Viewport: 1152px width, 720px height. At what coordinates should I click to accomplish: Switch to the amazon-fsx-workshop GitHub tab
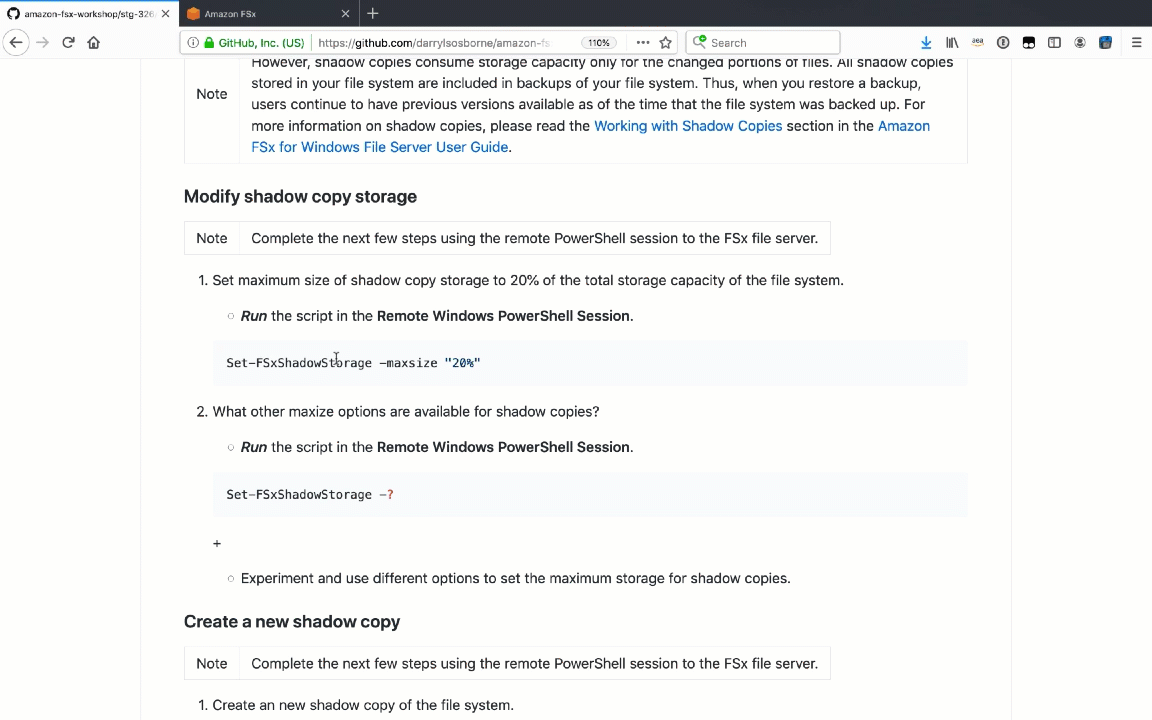click(89, 13)
